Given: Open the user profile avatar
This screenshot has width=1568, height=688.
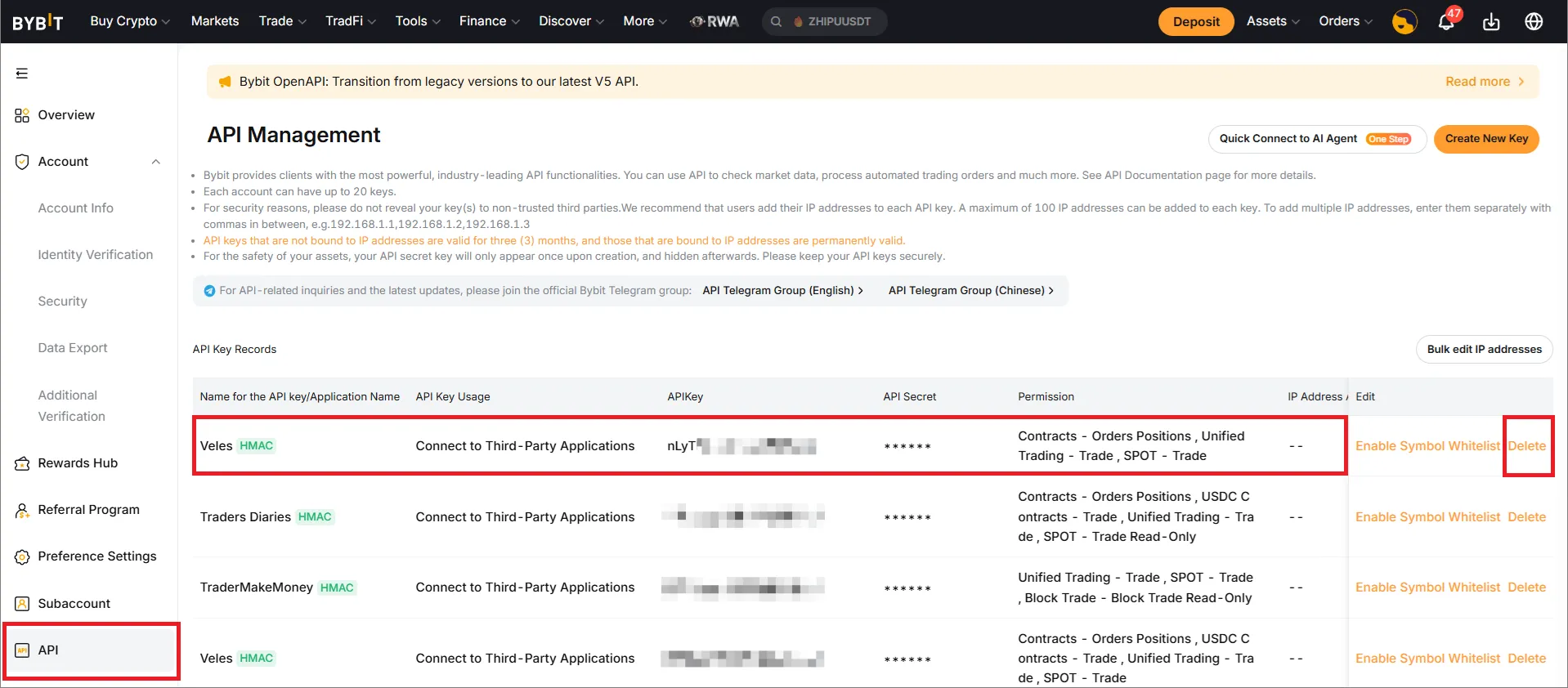Looking at the screenshot, I should [x=1404, y=21].
